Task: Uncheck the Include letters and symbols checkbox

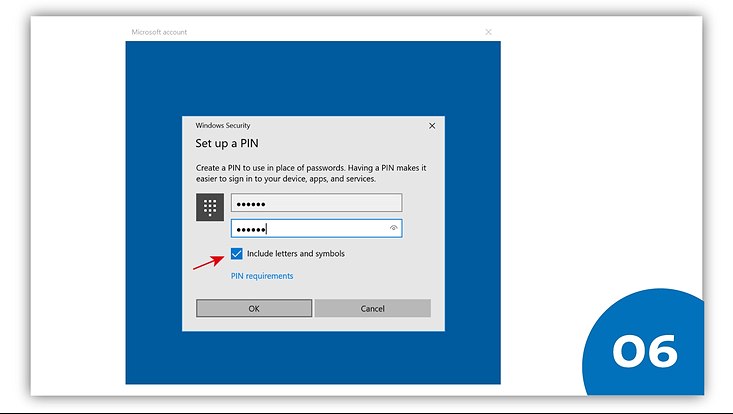Action: coord(237,254)
